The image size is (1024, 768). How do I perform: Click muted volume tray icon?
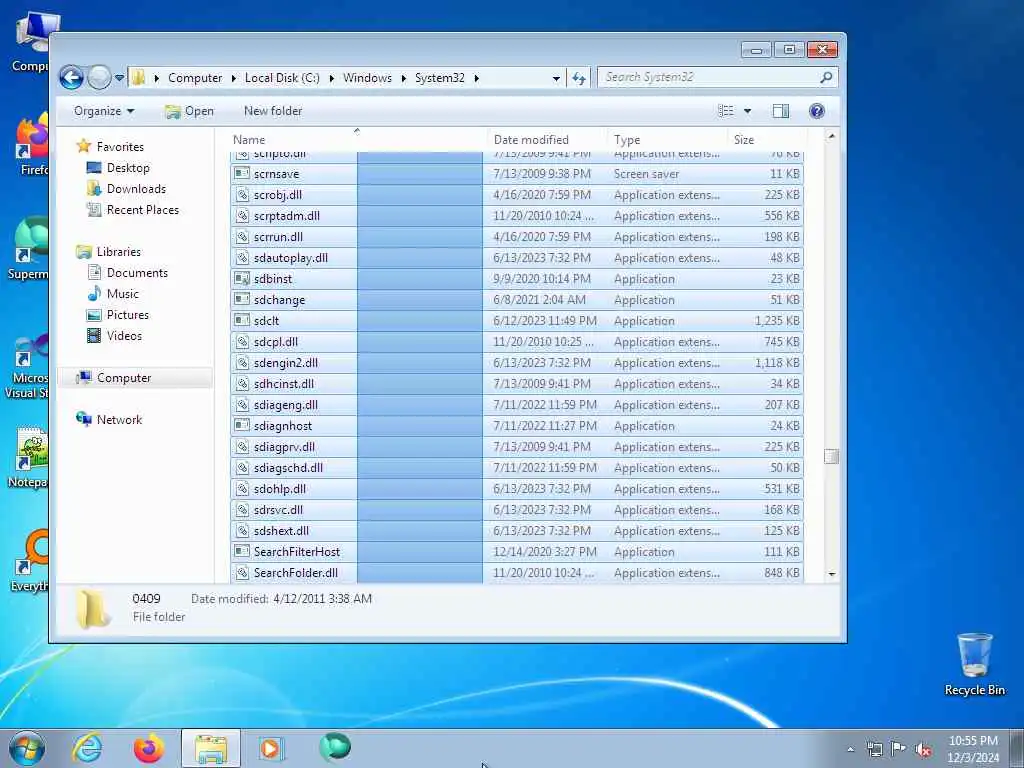click(923, 749)
